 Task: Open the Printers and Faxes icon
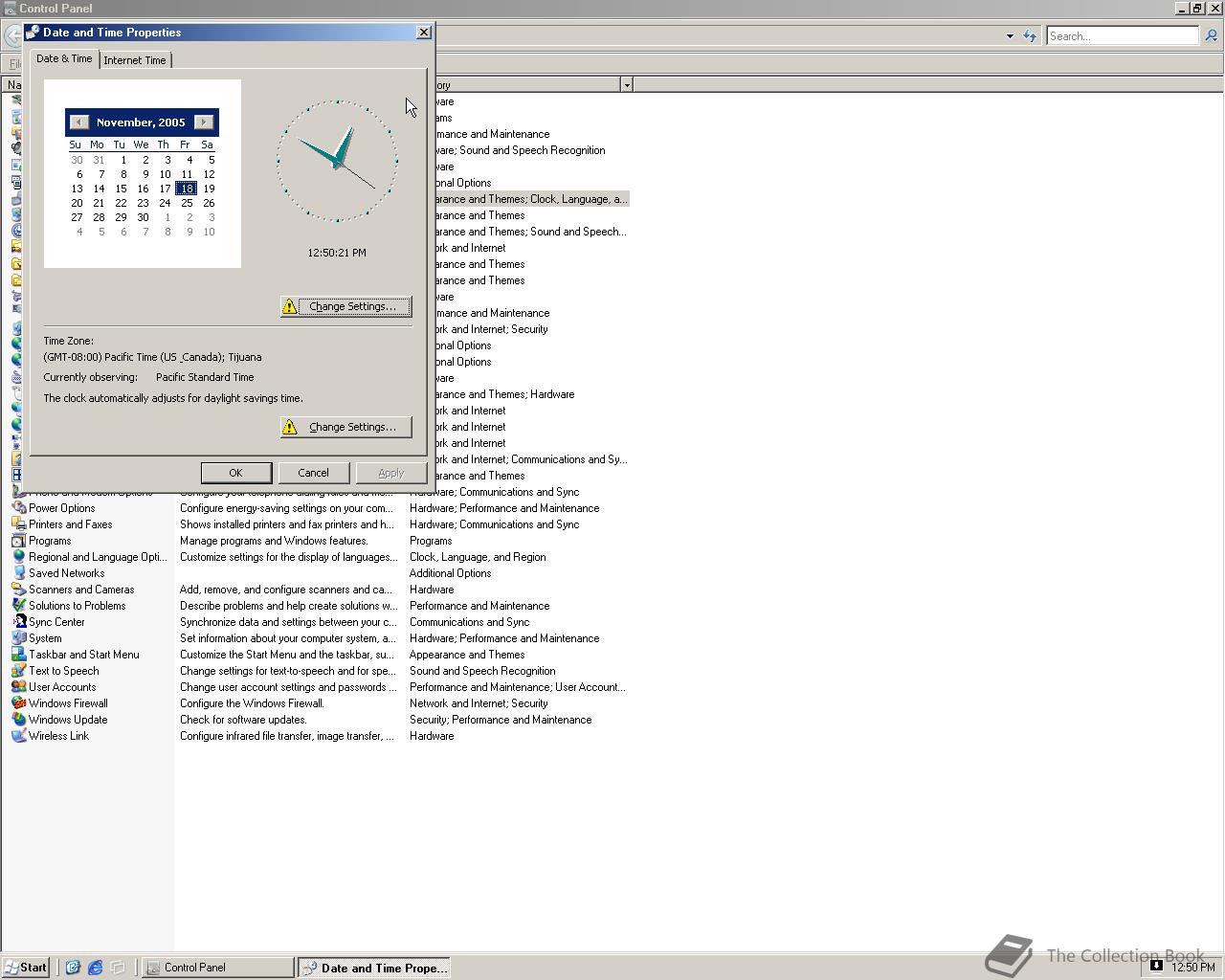click(18, 524)
